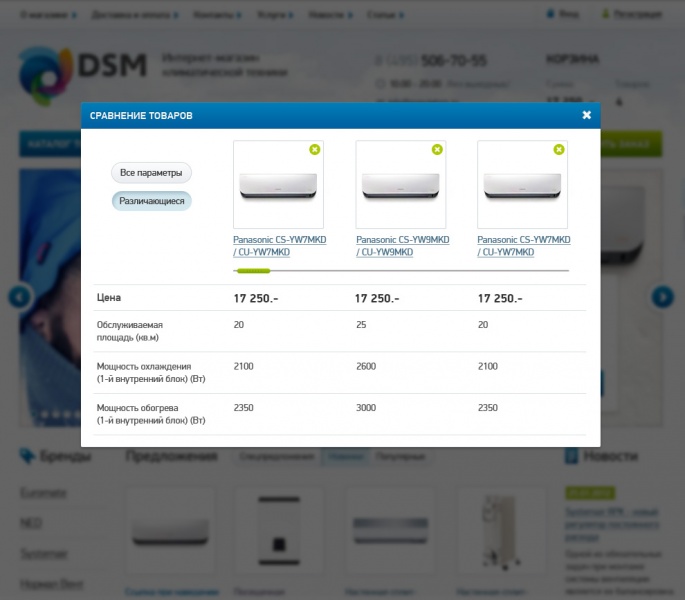
Task: Click the 506-70-55 phone number in header
Action: coord(453,61)
